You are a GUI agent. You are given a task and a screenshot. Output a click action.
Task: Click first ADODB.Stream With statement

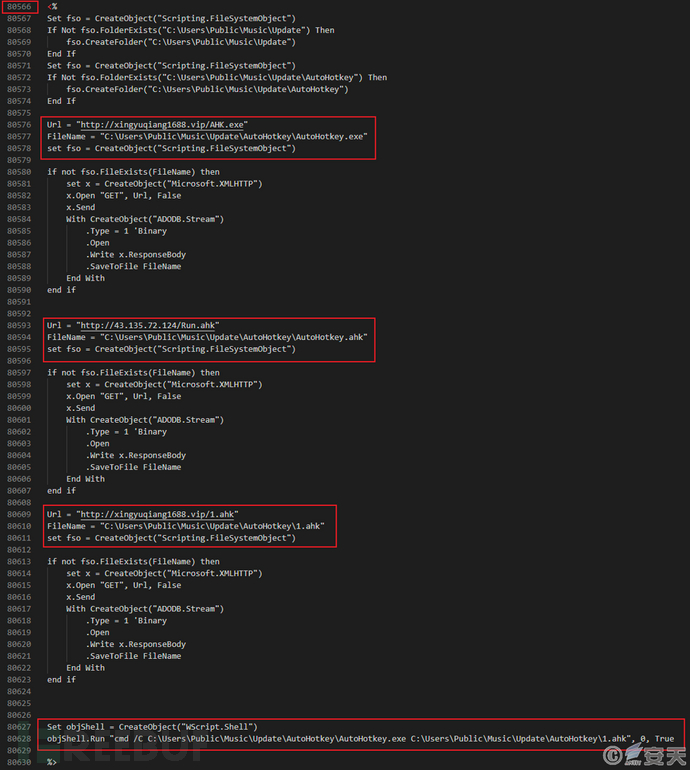point(145,220)
